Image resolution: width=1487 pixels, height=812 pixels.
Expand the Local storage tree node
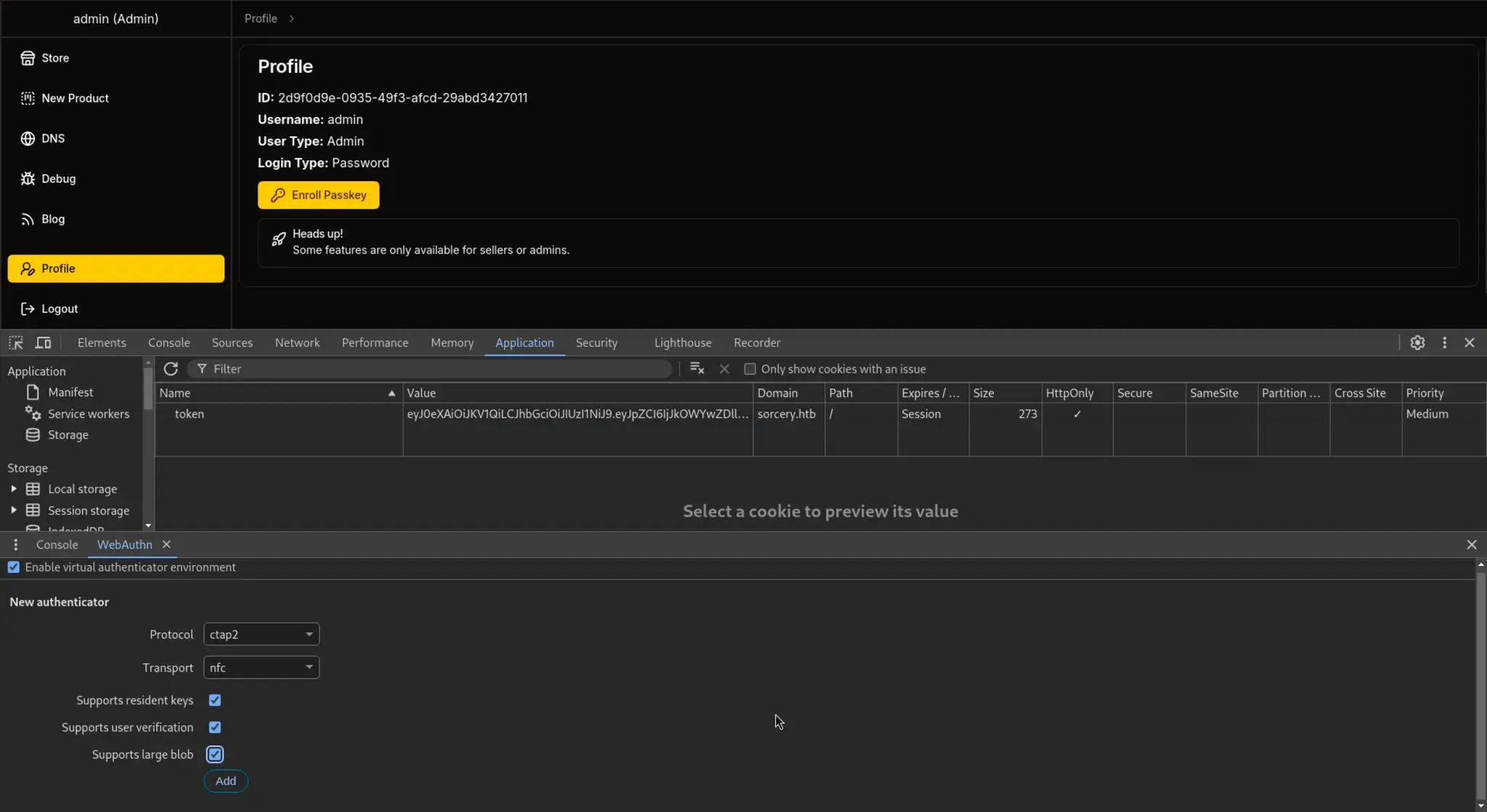(x=14, y=489)
